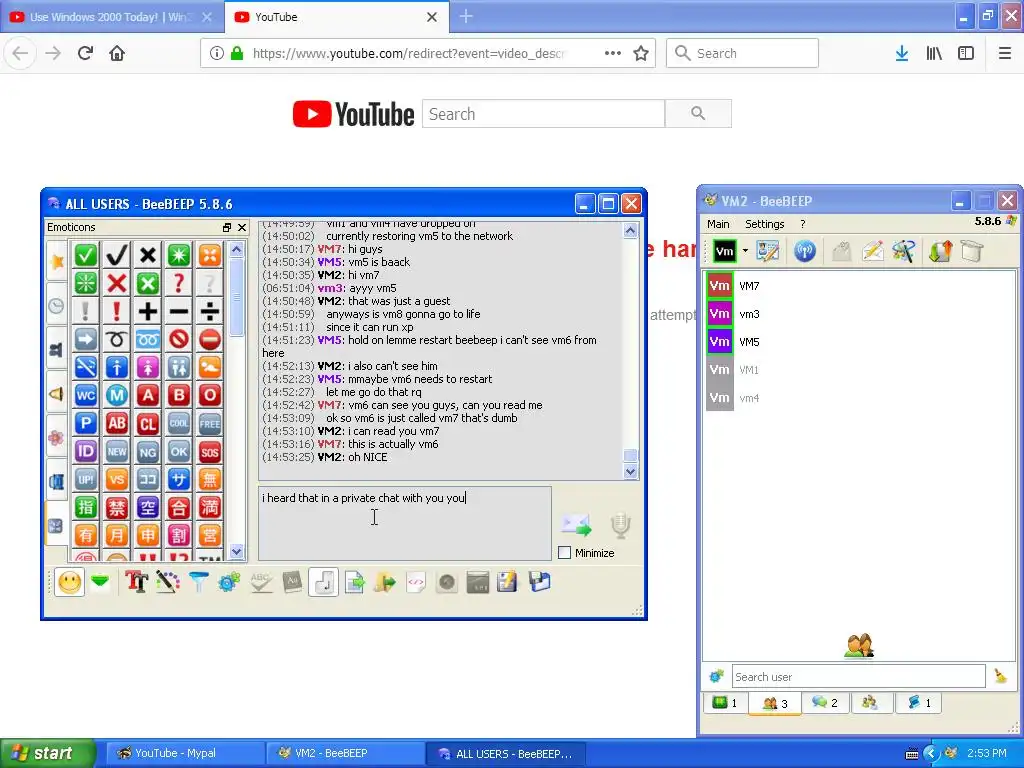Switch to the star favorites emoticon tab
This screenshot has height=768, width=1024.
click(x=57, y=261)
